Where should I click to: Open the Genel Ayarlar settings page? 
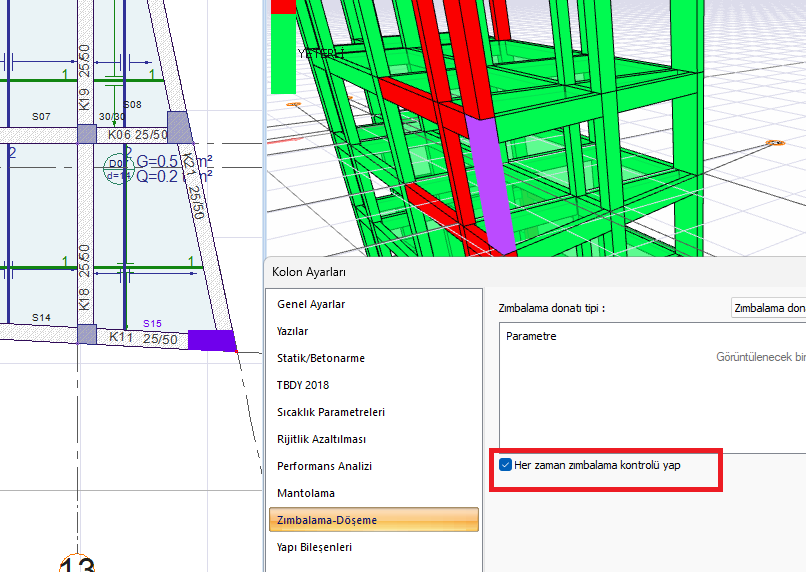pyautogui.click(x=311, y=304)
